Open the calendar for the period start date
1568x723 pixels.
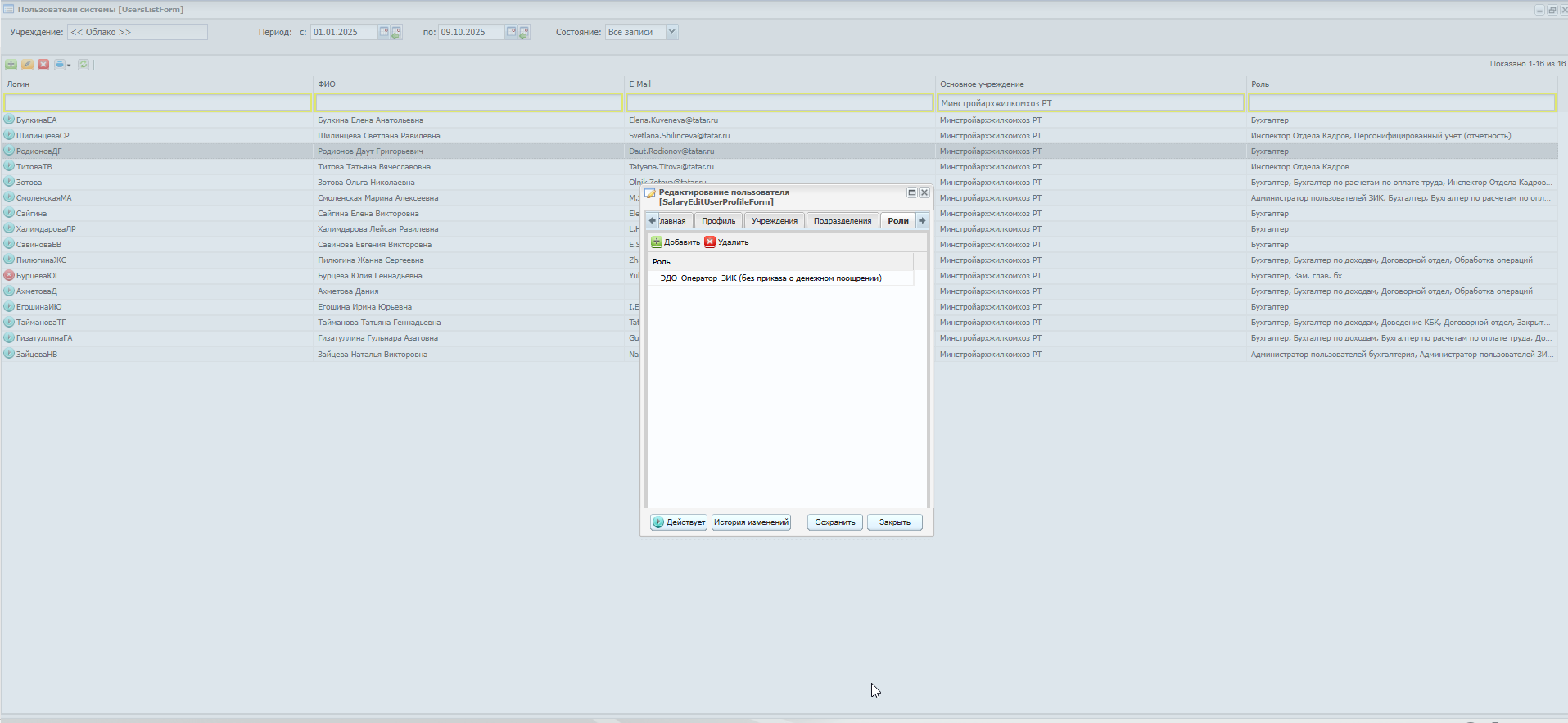pyautogui.click(x=383, y=32)
